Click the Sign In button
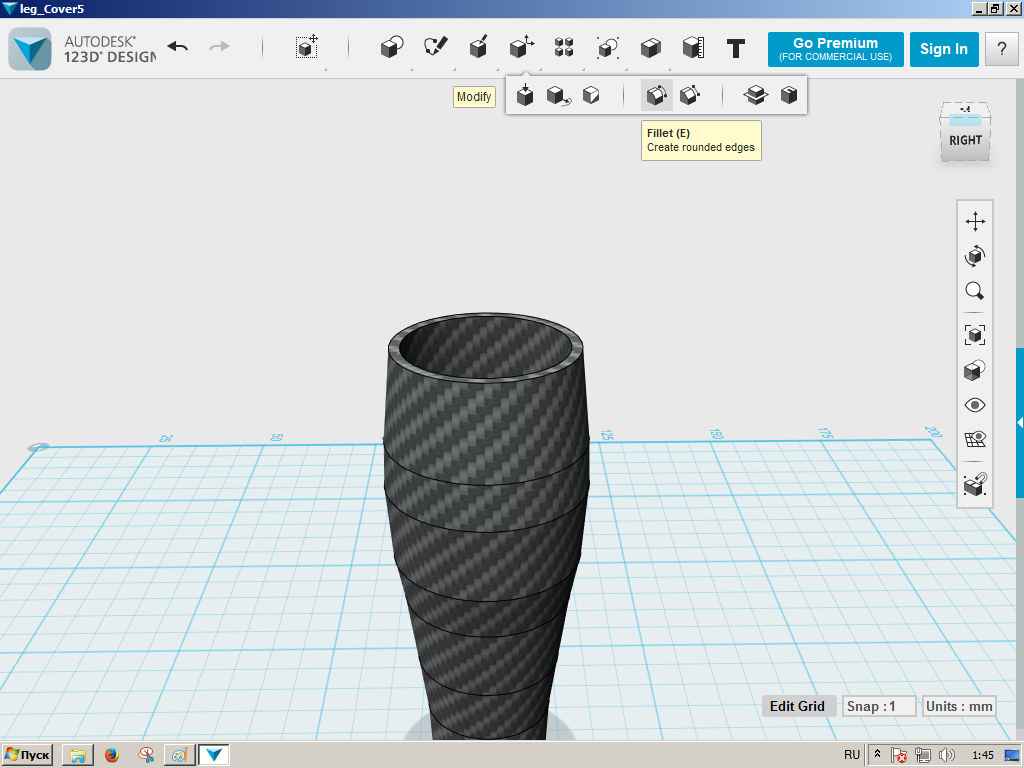This screenshot has width=1024, height=768. point(943,49)
